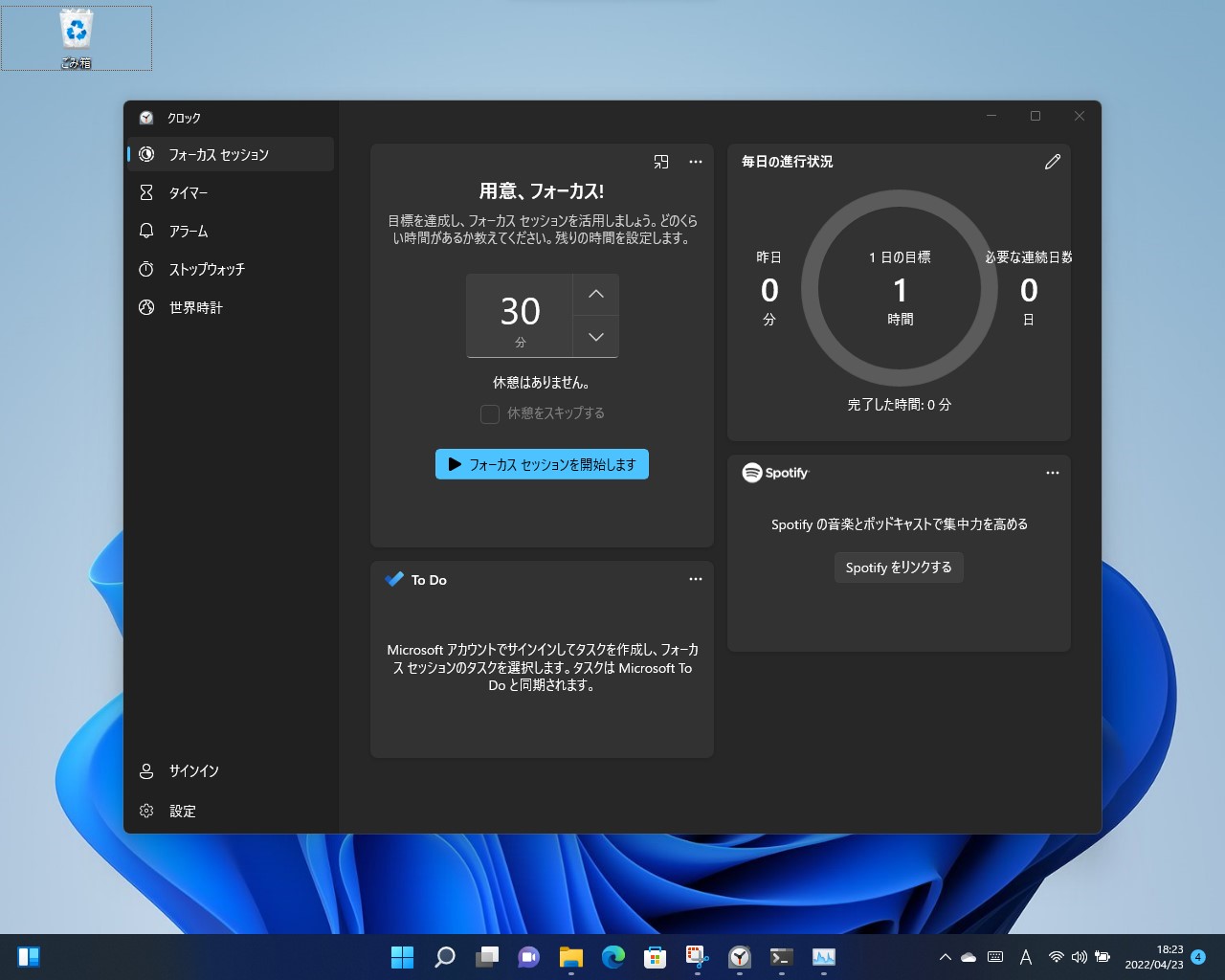Open the focus session more-options (…) menu
The height and width of the screenshot is (980, 1225).
point(696,162)
